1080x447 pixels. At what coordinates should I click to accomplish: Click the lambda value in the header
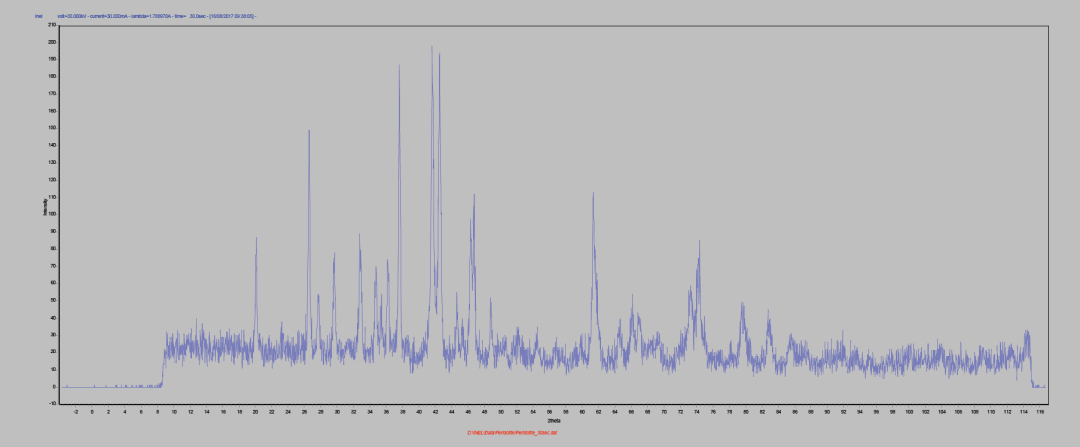(151, 16)
